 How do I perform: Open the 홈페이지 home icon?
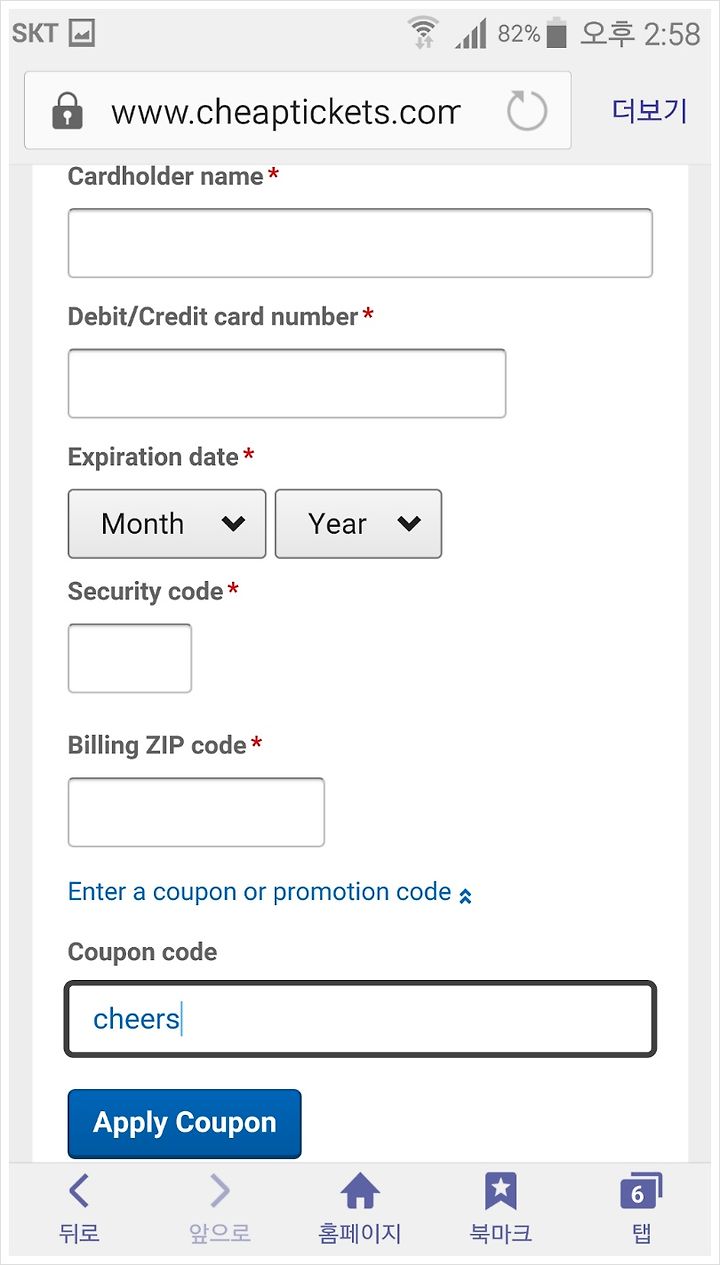(x=360, y=1191)
